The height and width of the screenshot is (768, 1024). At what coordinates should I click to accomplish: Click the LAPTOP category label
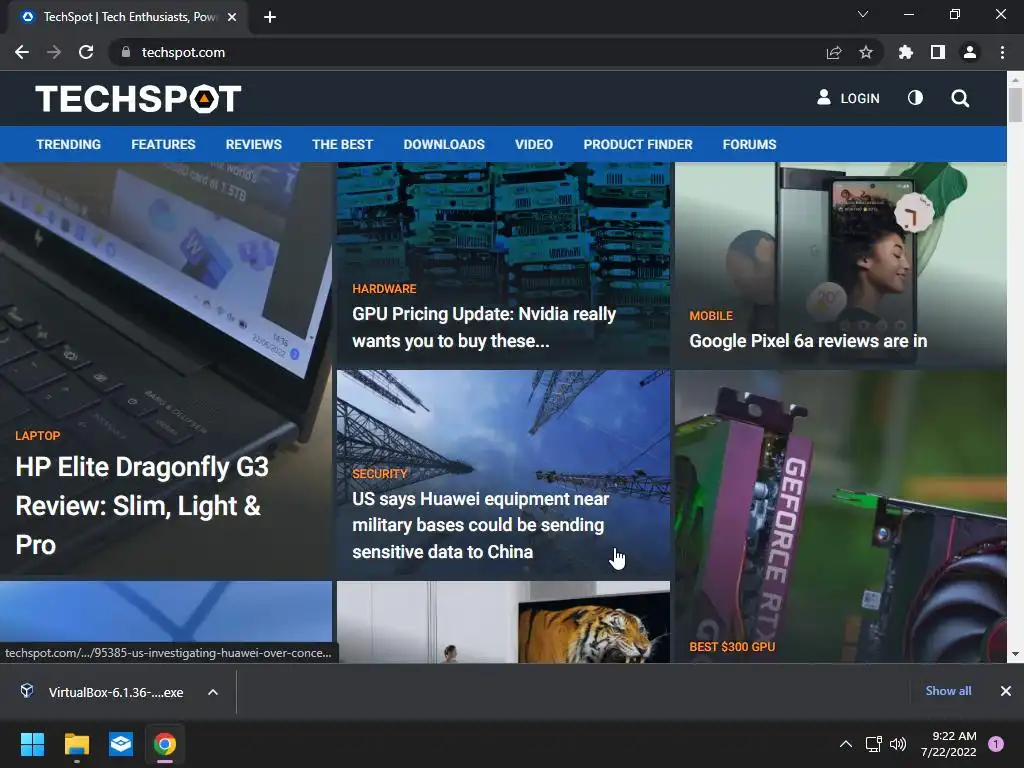click(38, 436)
